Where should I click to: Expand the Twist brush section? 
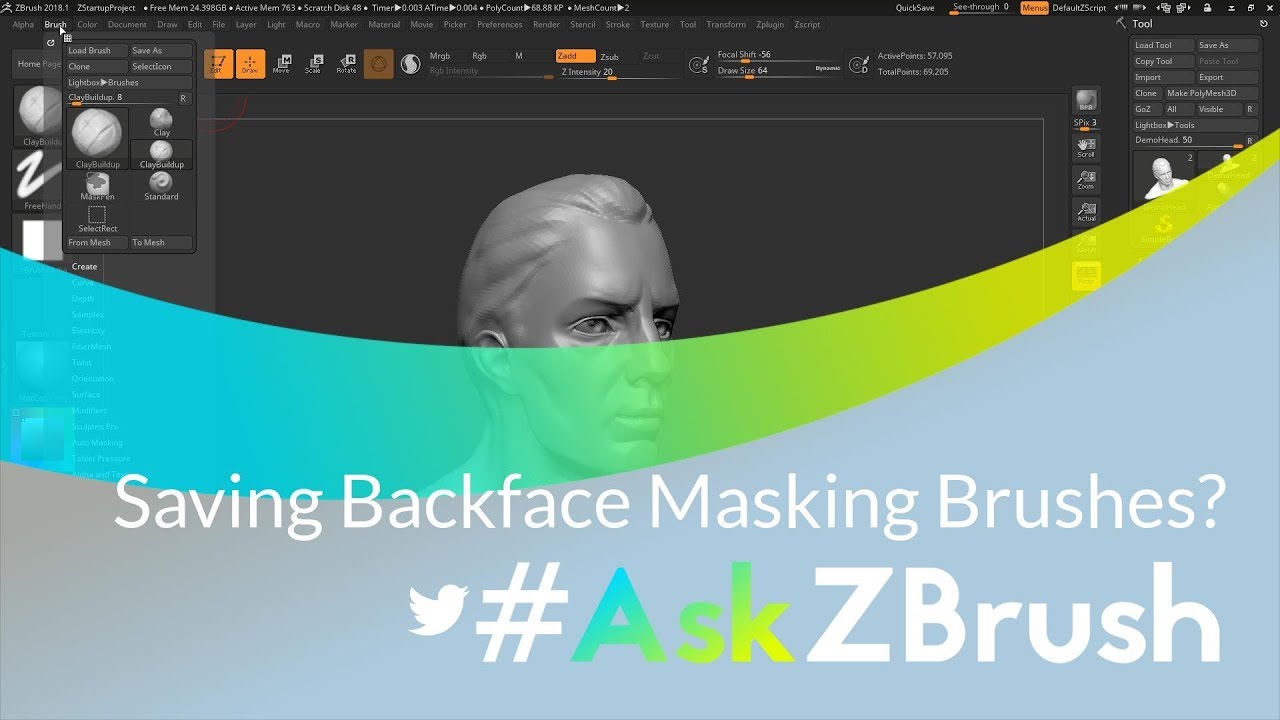82,363
